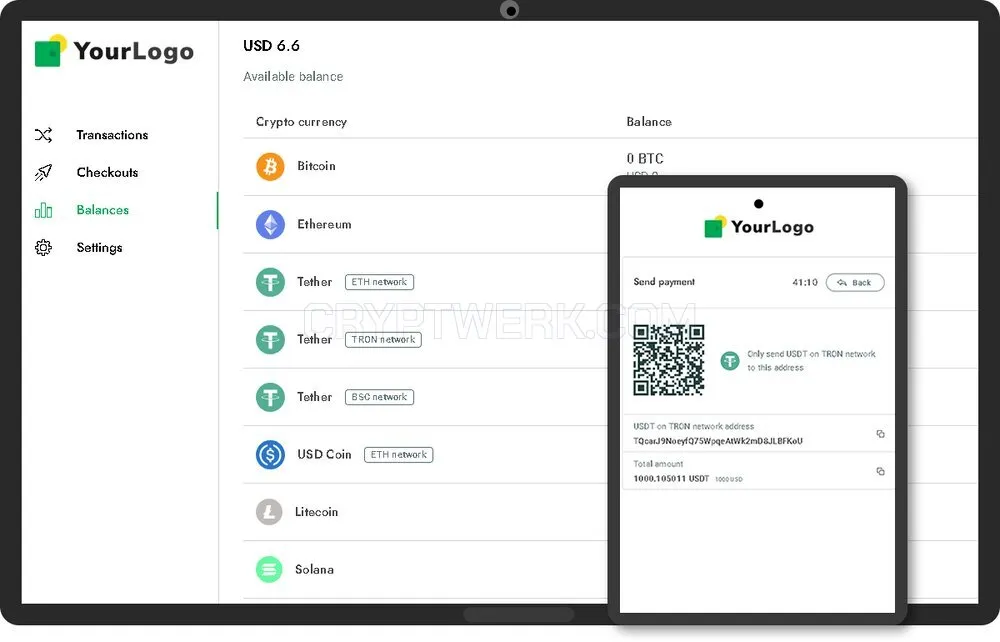Screen dimensions: 1000x642
Task: Click the USD 6.6 balance amount
Action: click(271, 46)
